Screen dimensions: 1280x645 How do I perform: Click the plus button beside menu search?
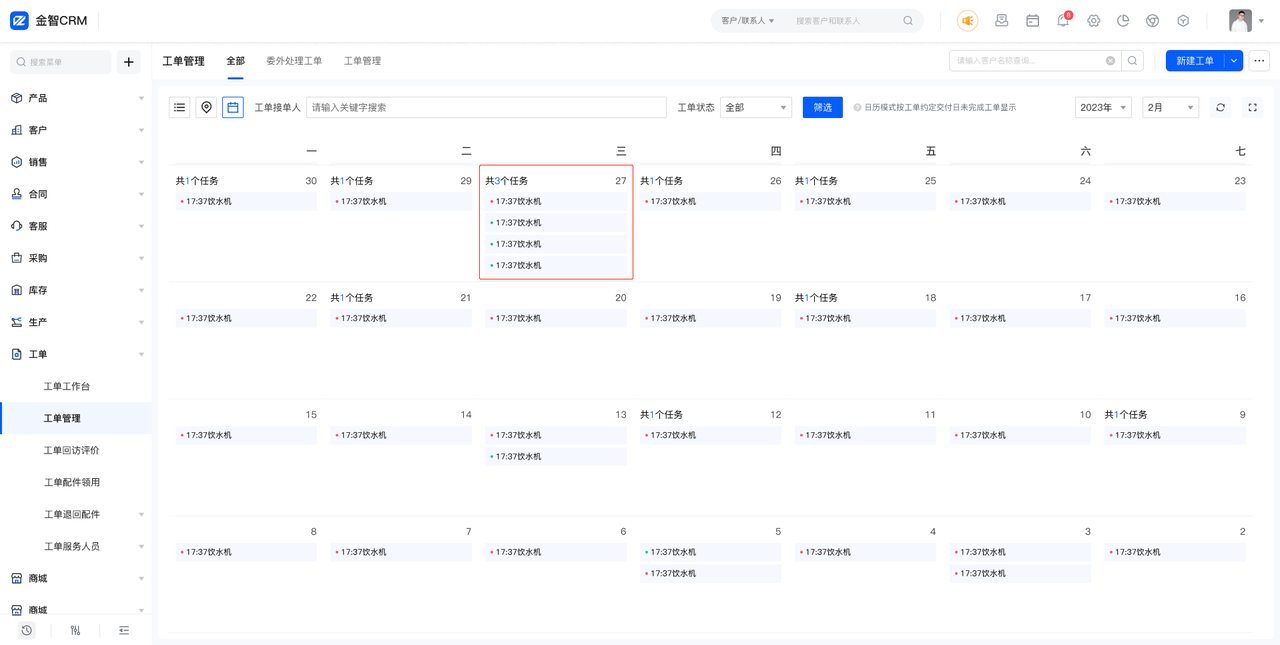(x=129, y=62)
